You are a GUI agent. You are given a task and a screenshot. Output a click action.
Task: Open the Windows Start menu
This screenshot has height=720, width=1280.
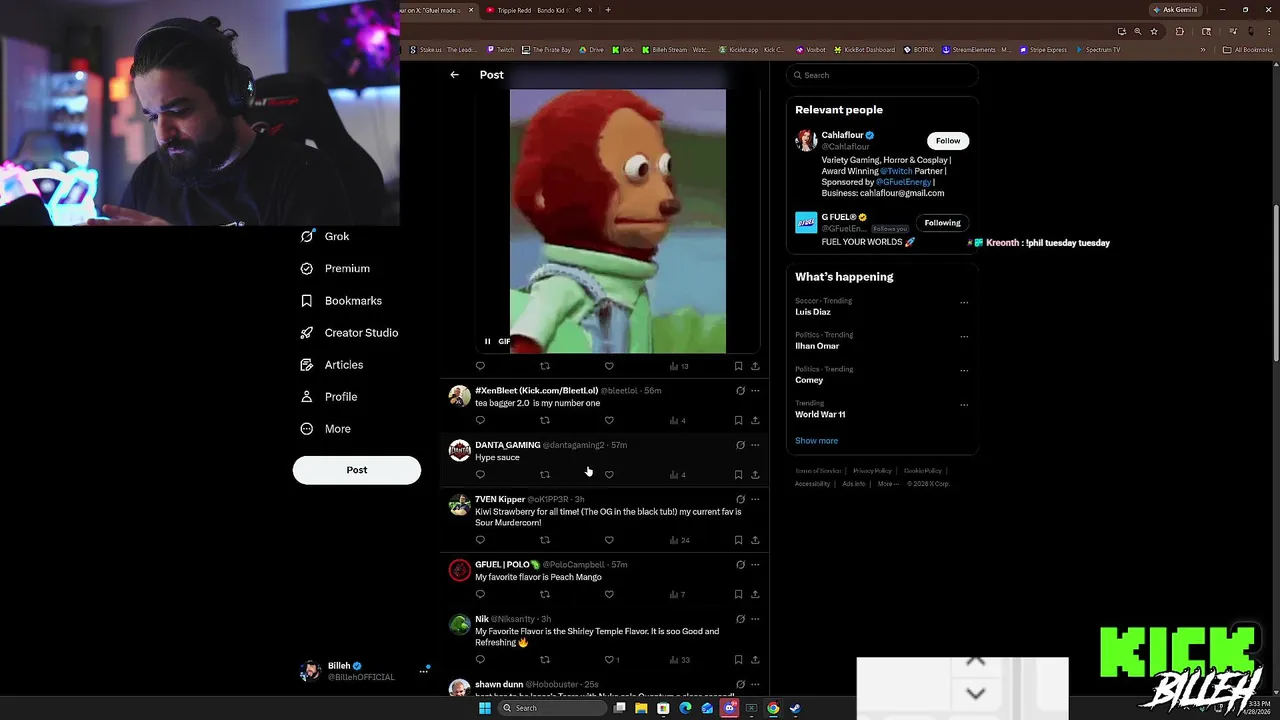coord(485,708)
